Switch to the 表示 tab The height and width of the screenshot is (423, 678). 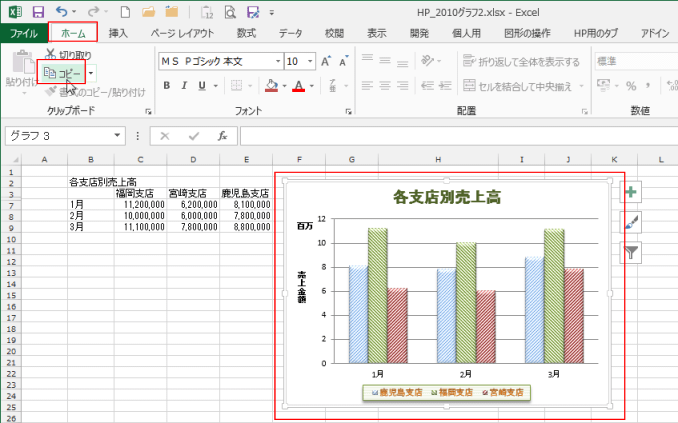click(377, 33)
